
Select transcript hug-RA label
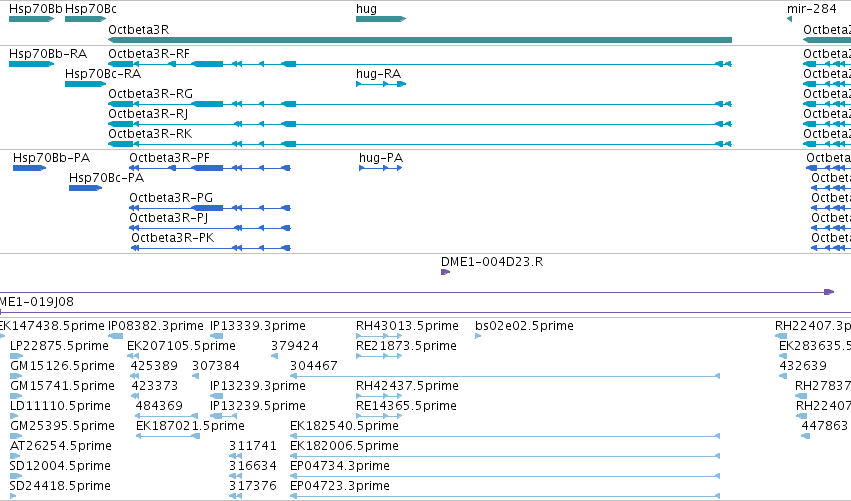coord(378,74)
